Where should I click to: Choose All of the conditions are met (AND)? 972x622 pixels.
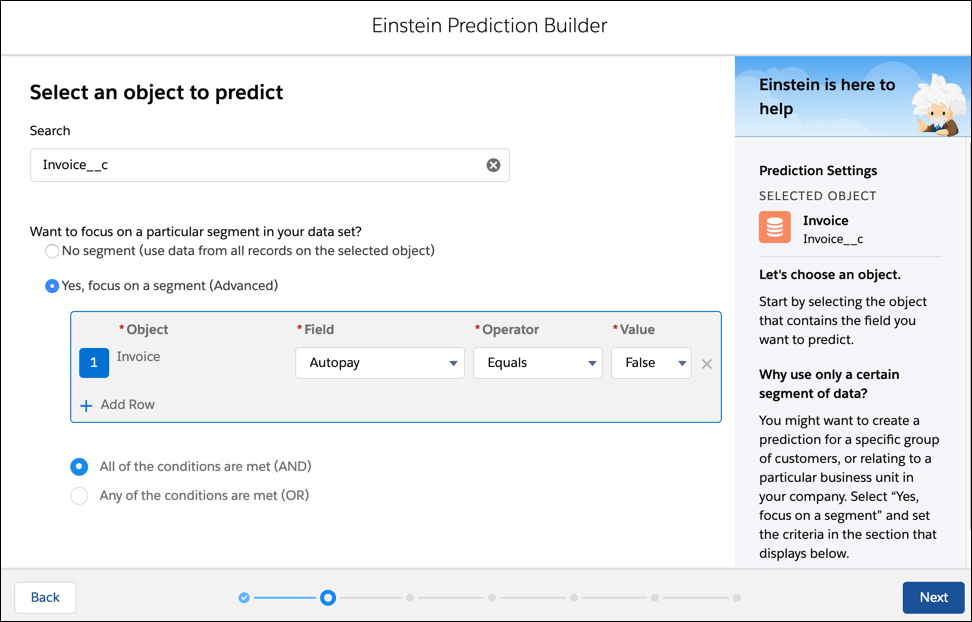79,466
